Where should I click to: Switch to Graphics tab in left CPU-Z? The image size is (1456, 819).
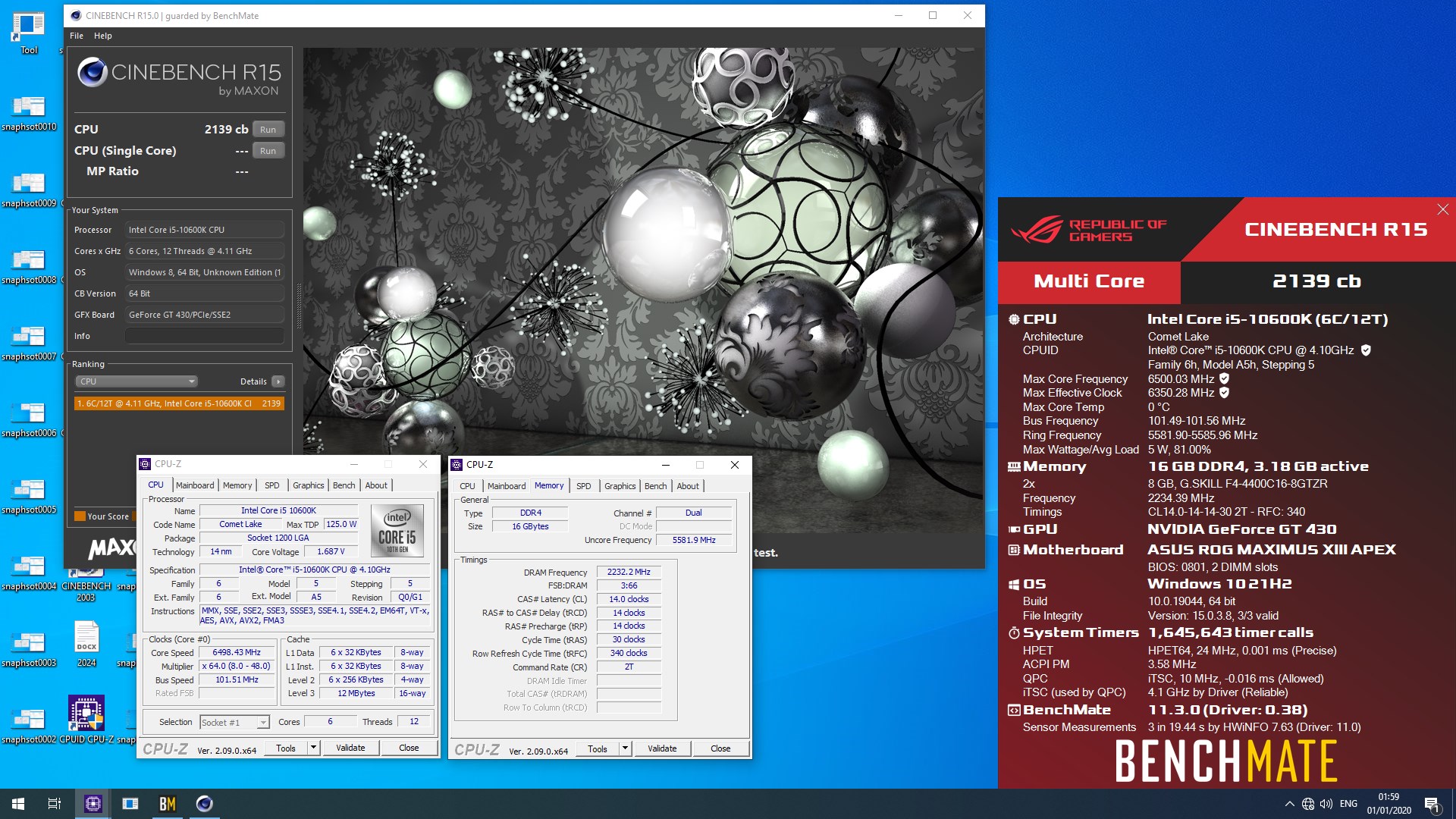pos(309,485)
